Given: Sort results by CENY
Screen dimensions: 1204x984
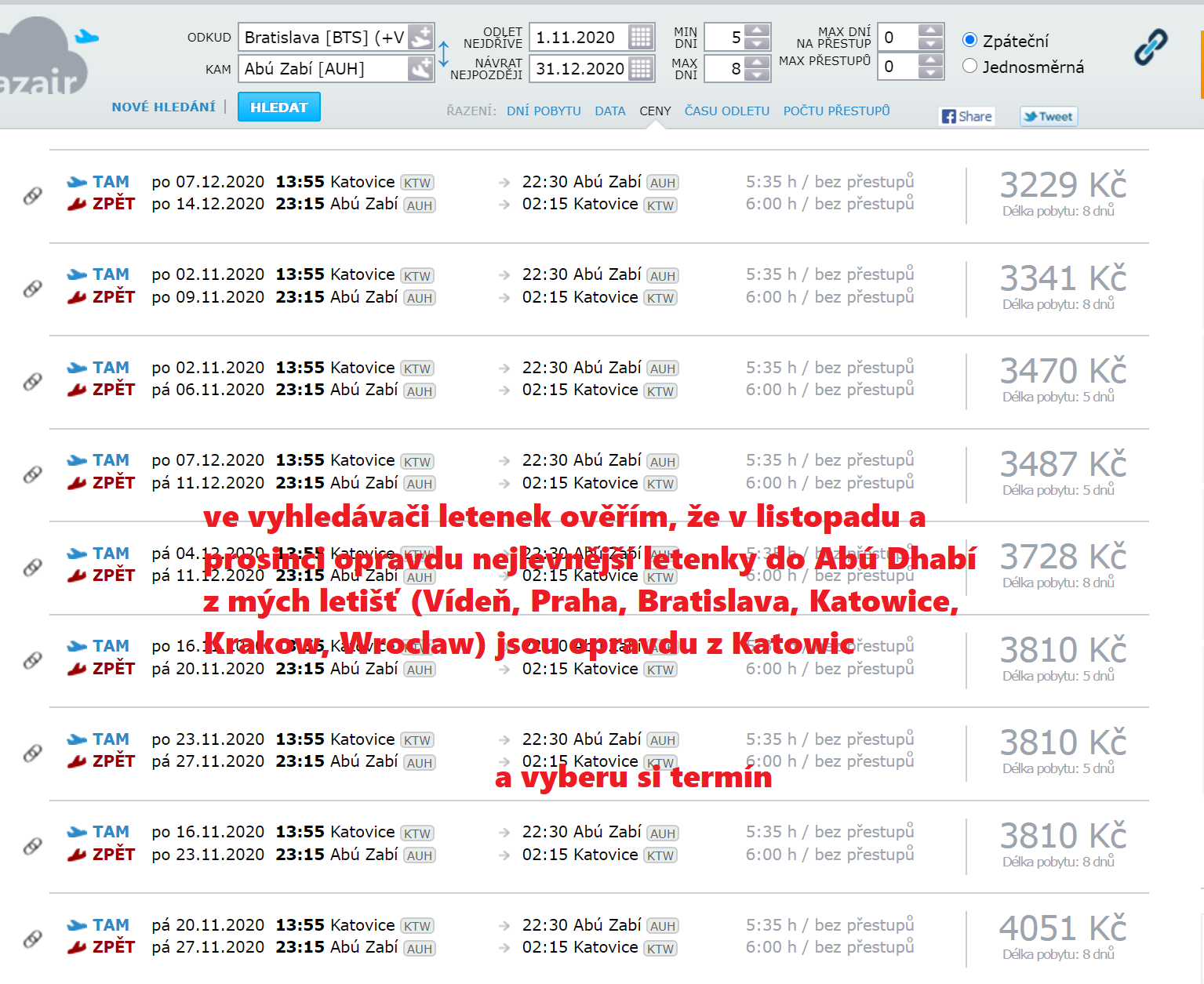Looking at the screenshot, I should click(655, 111).
